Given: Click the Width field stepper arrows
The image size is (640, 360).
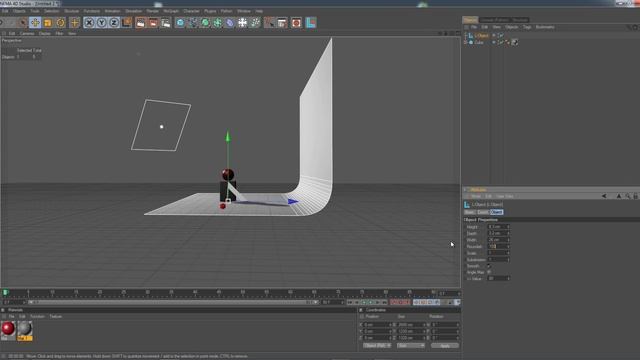Looking at the screenshot, I should pyautogui.click(x=508, y=240).
